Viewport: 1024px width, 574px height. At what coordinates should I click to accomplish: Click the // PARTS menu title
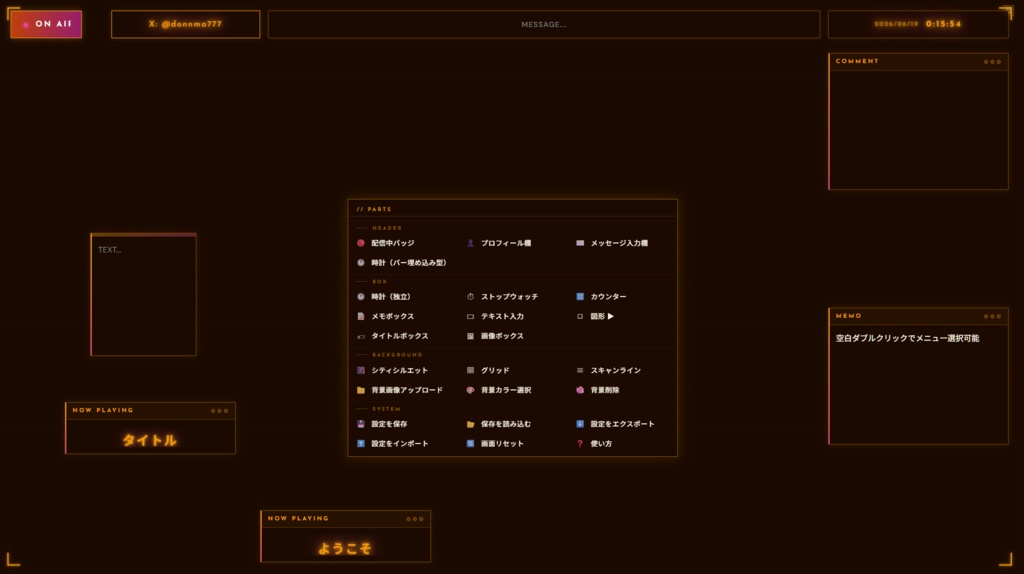click(374, 209)
